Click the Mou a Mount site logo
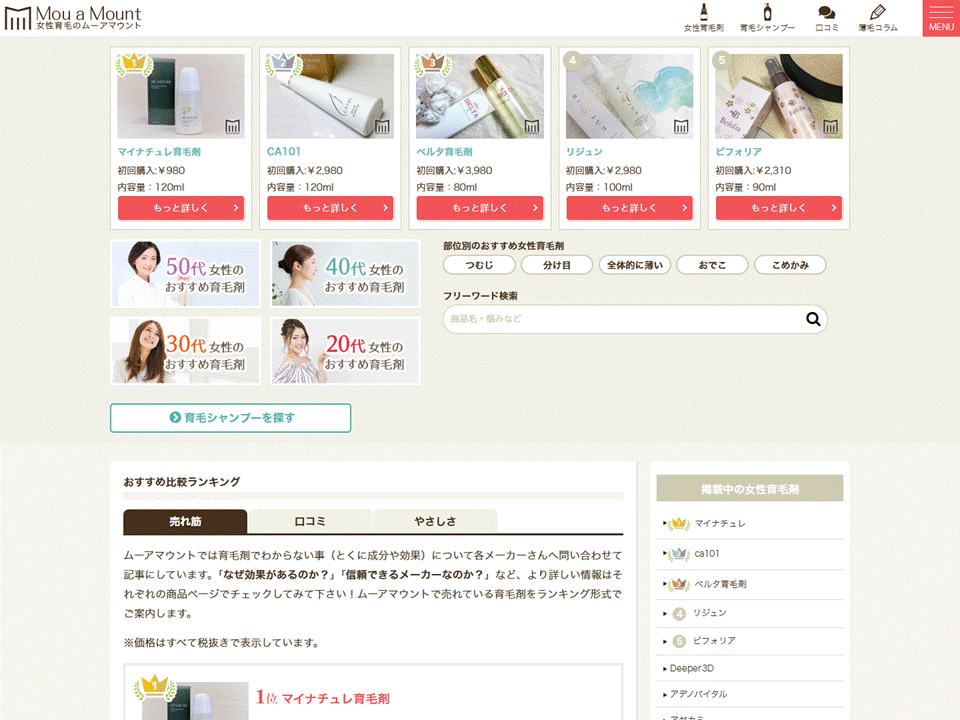Screen dimensions: 960x720 point(73,18)
